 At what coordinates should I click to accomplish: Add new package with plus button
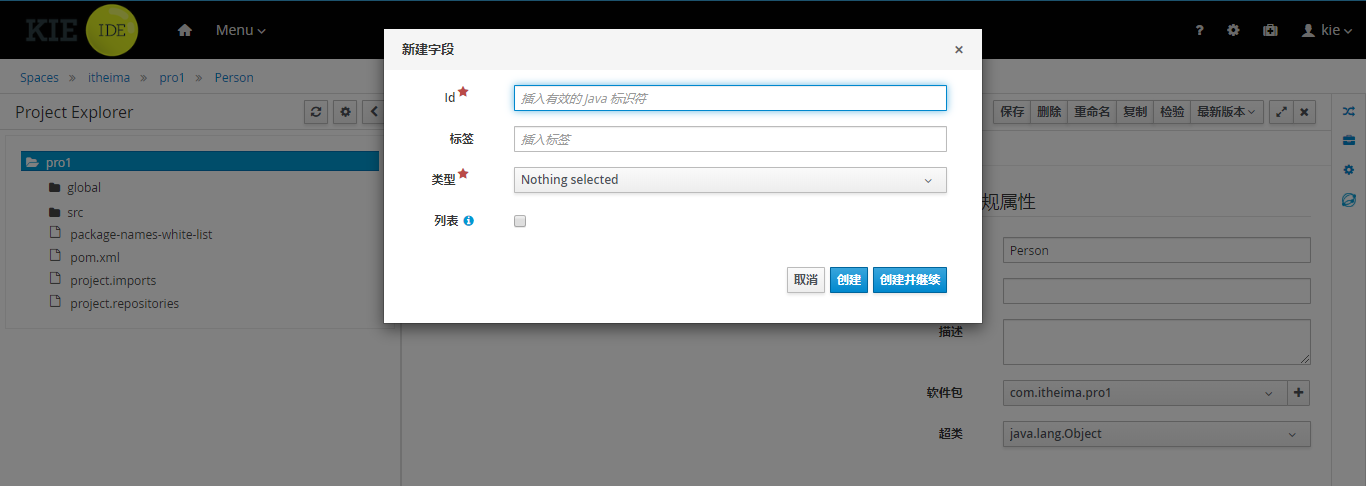click(1299, 393)
